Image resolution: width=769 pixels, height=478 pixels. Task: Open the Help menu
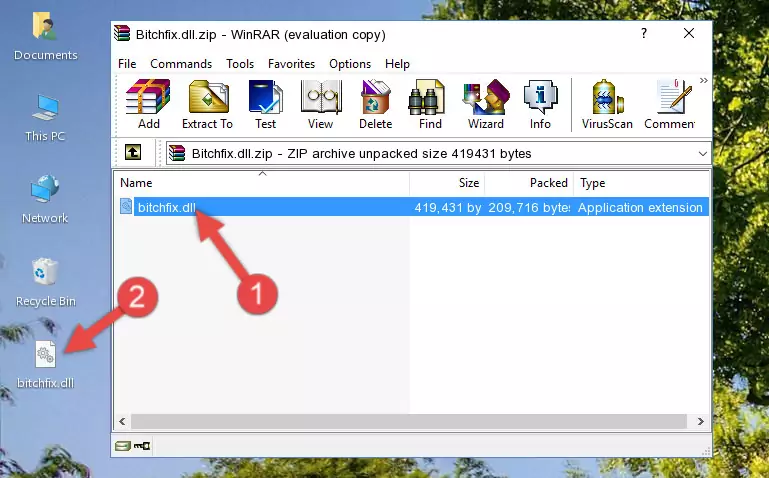[397, 64]
